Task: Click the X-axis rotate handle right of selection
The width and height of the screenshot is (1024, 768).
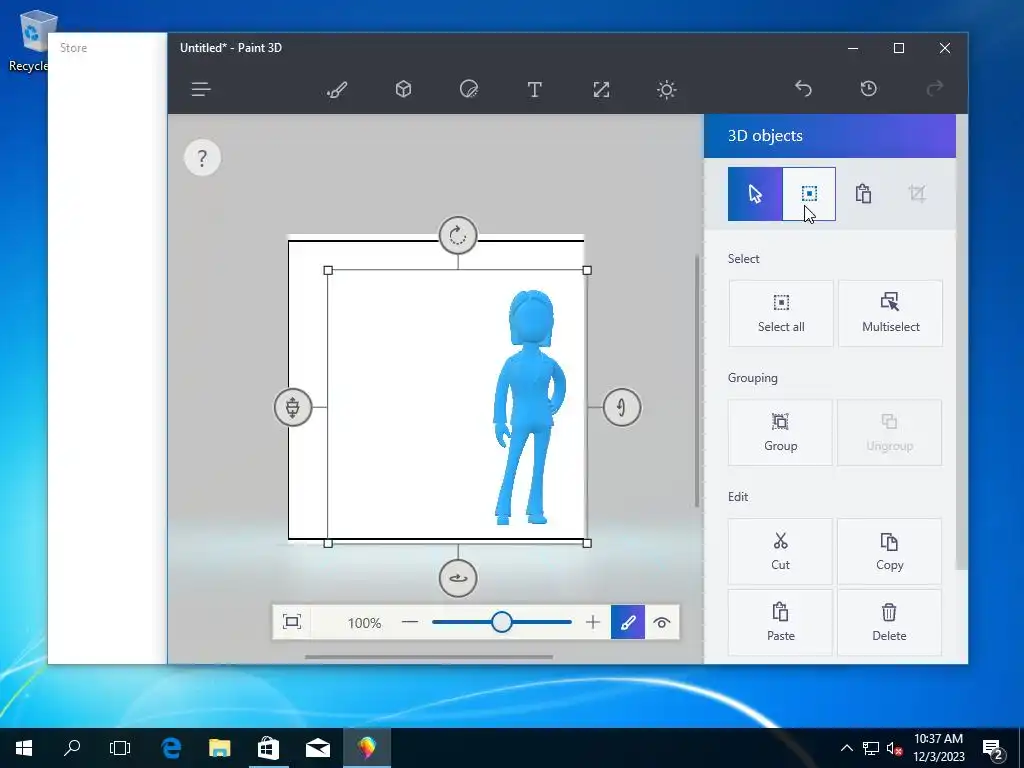Action: [621, 407]
